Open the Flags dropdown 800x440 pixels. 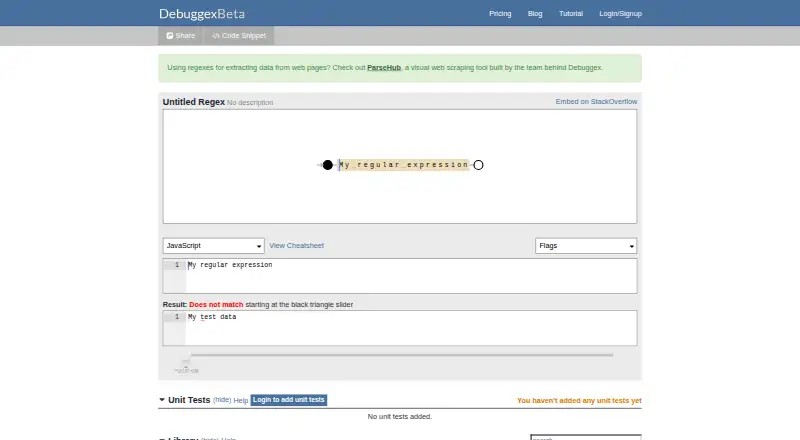pyautogui.click(x=586, y=246)
